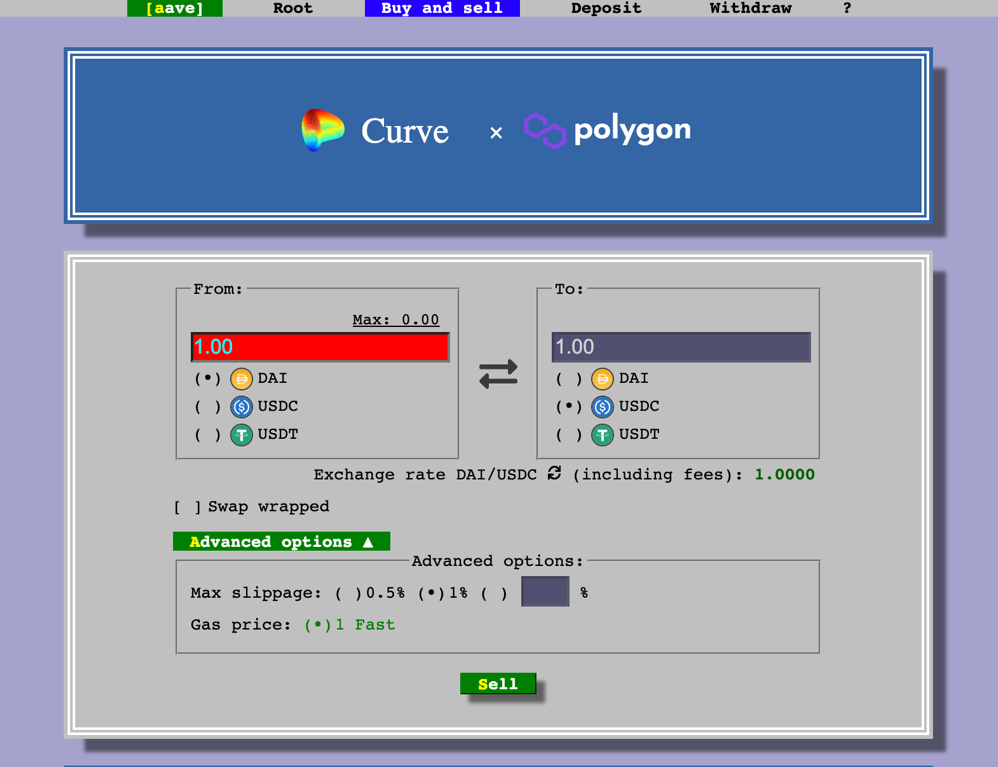
Task: Click the From amount input field
Action: point(320,346)
